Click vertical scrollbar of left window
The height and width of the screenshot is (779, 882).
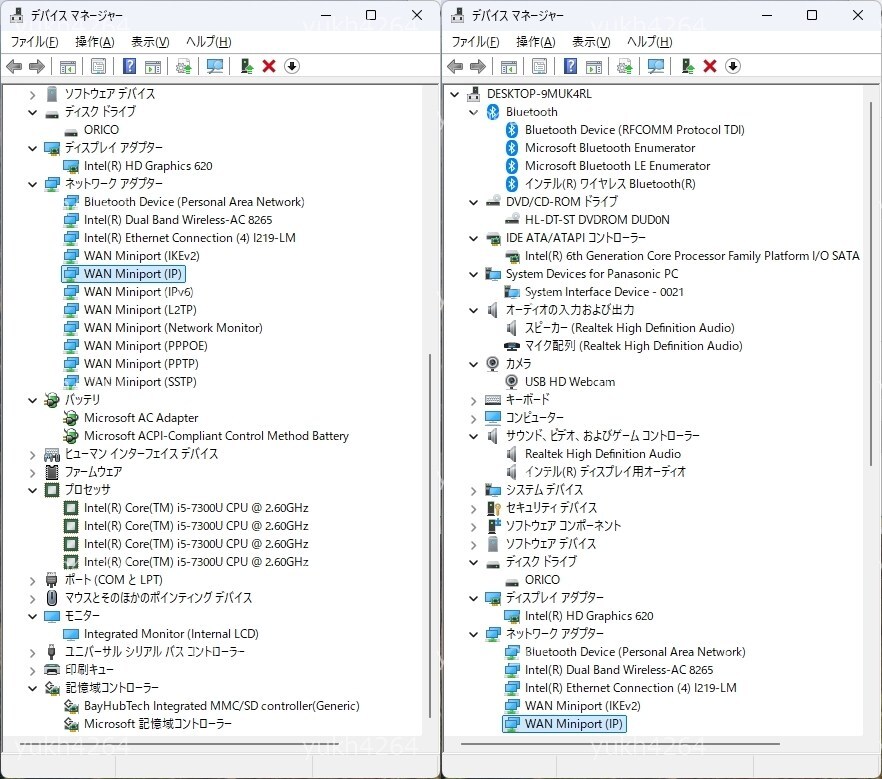(x=430, y=535)
